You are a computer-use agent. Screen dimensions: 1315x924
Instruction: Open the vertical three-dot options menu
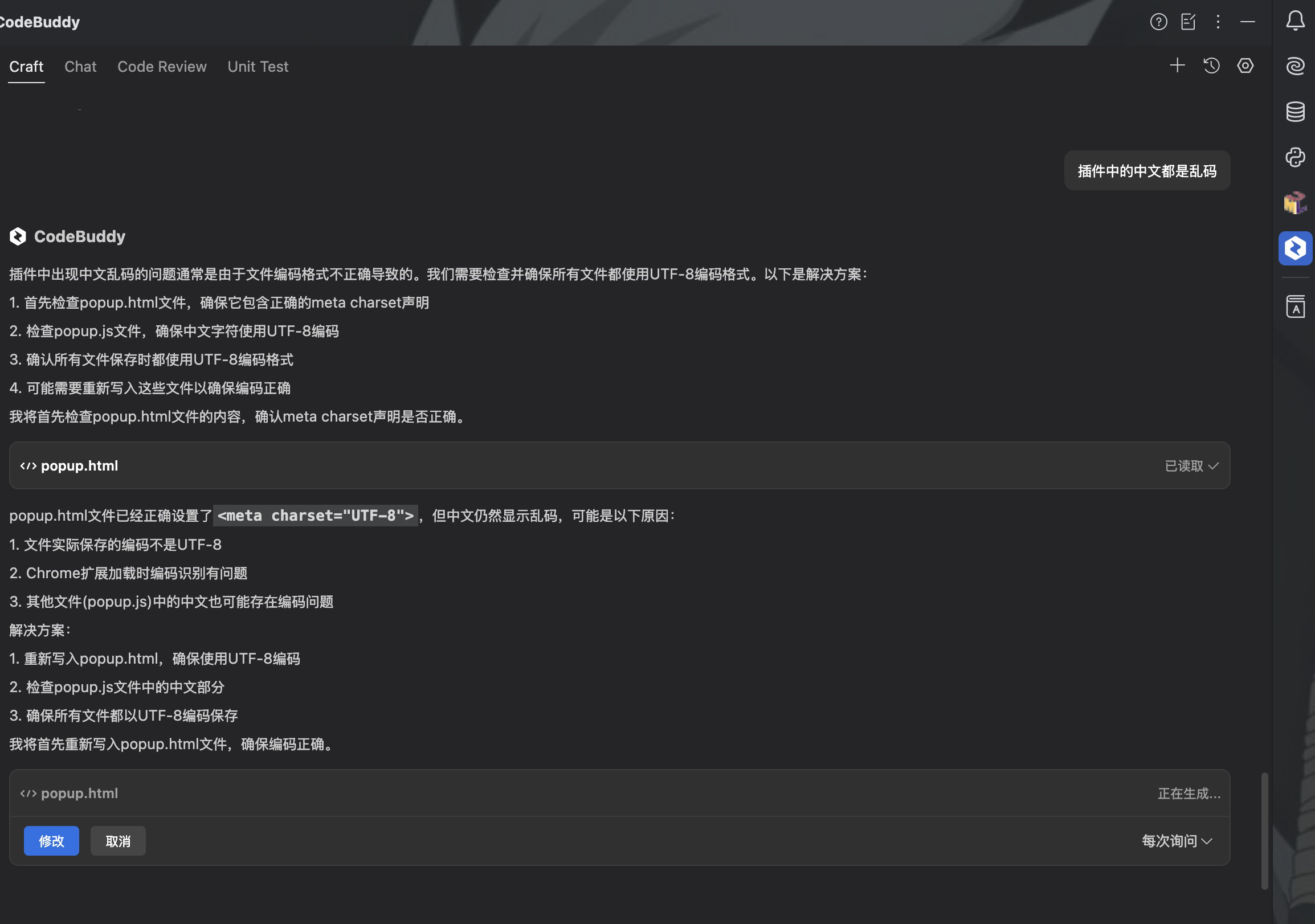pyautogui.click(x=1218, y=22)
